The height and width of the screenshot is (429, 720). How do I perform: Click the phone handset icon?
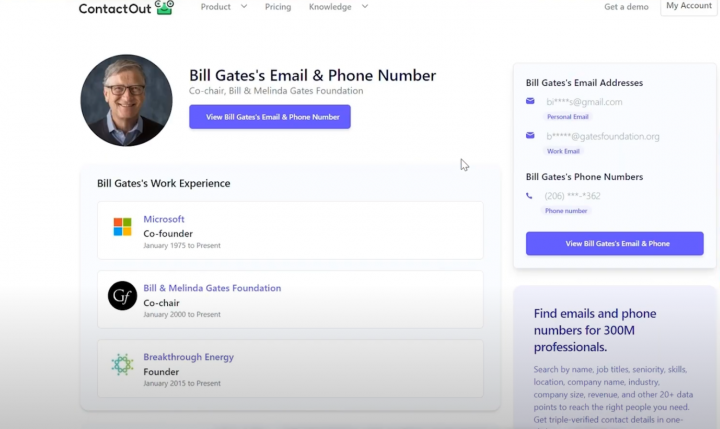coord(530,195)
